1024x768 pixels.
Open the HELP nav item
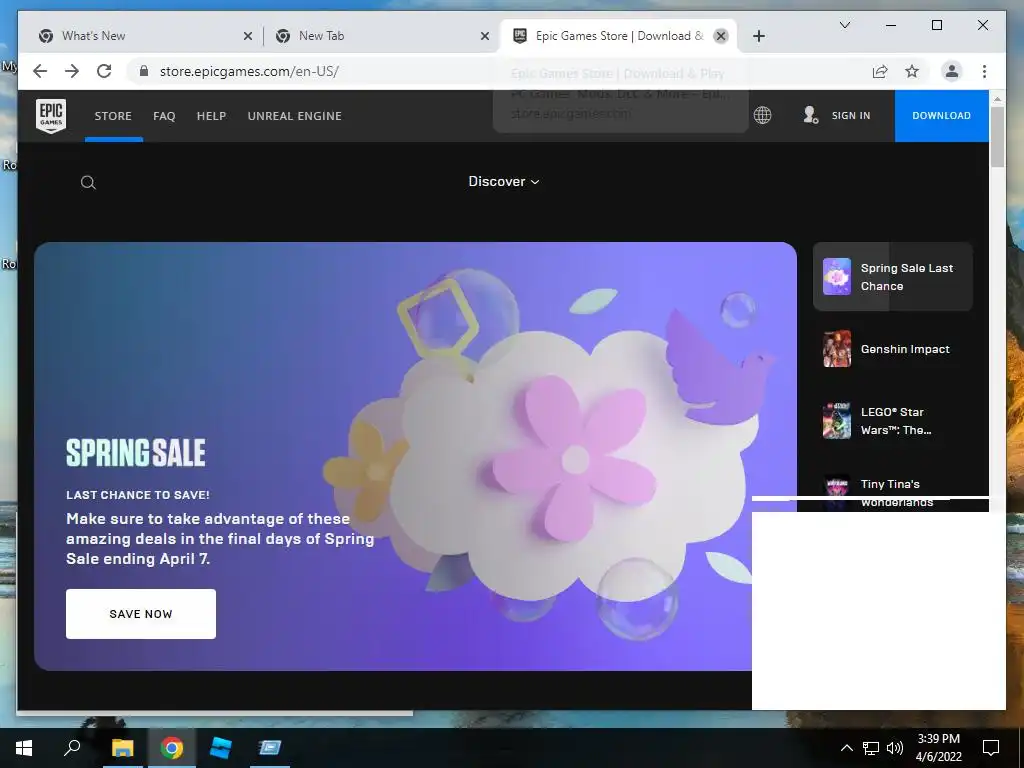(212, 116)
